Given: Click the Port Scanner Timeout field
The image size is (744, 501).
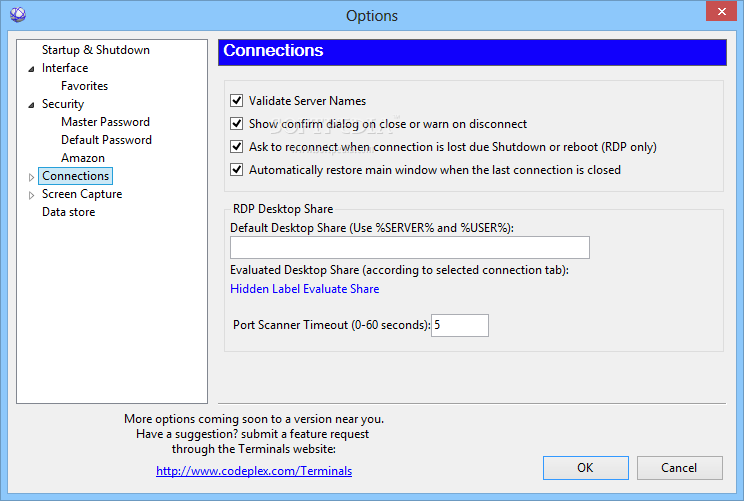Looking at the screenshot, I should [459, 325].
